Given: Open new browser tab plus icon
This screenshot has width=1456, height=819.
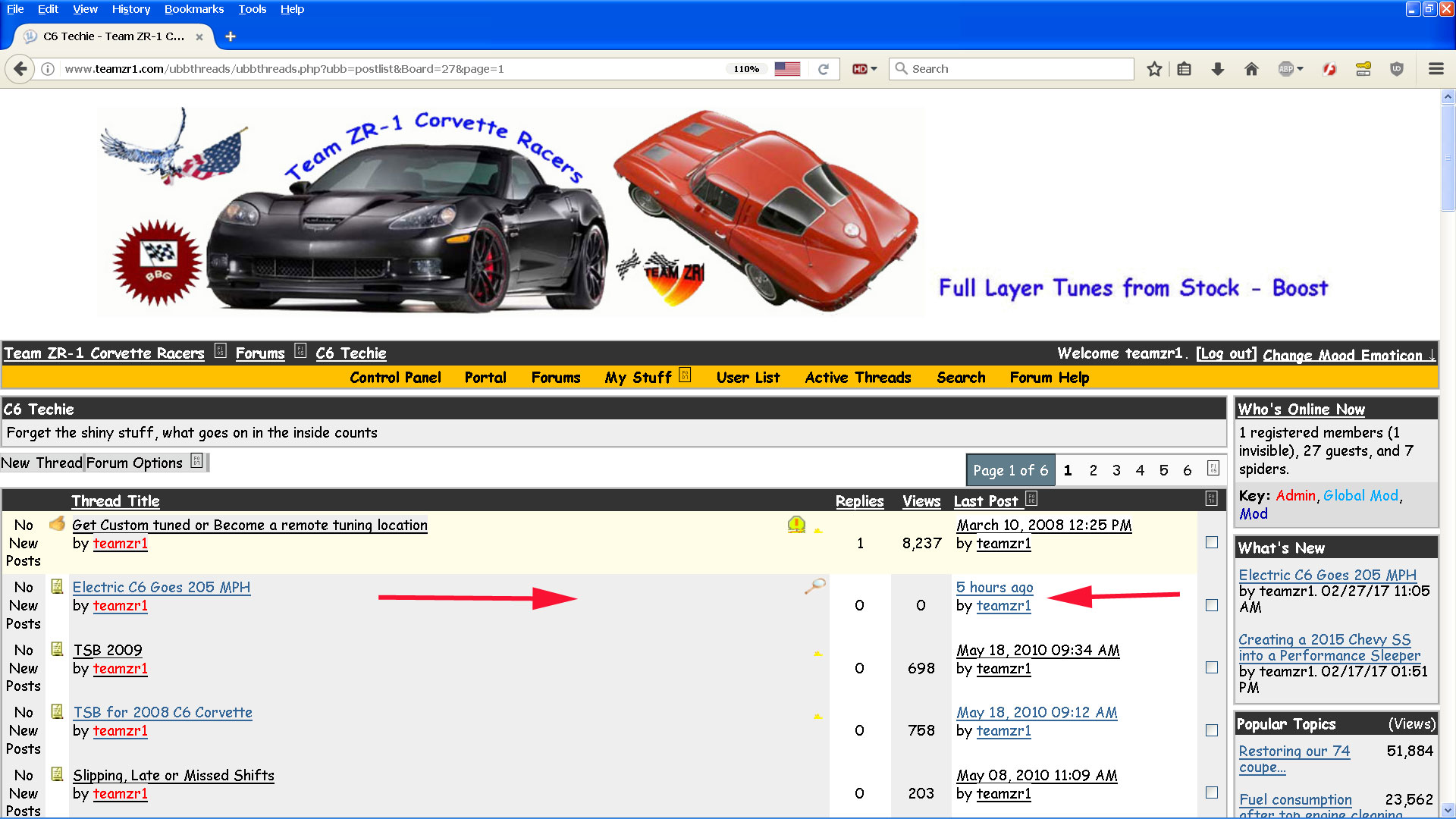Looking at the screenshot, I should [231, 36].
